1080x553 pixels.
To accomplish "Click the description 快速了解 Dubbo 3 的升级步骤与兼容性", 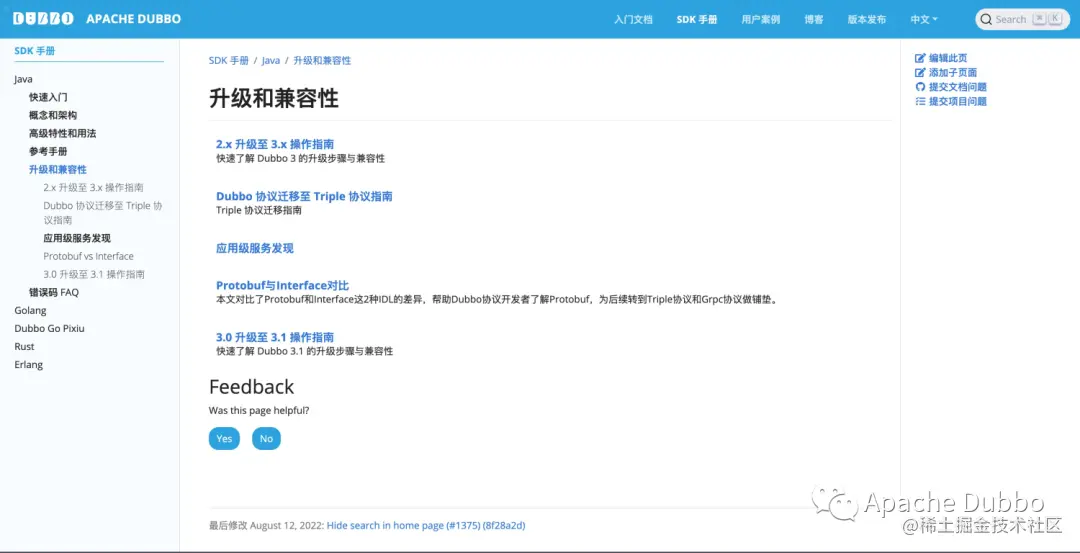I will [x=300, y=158].
